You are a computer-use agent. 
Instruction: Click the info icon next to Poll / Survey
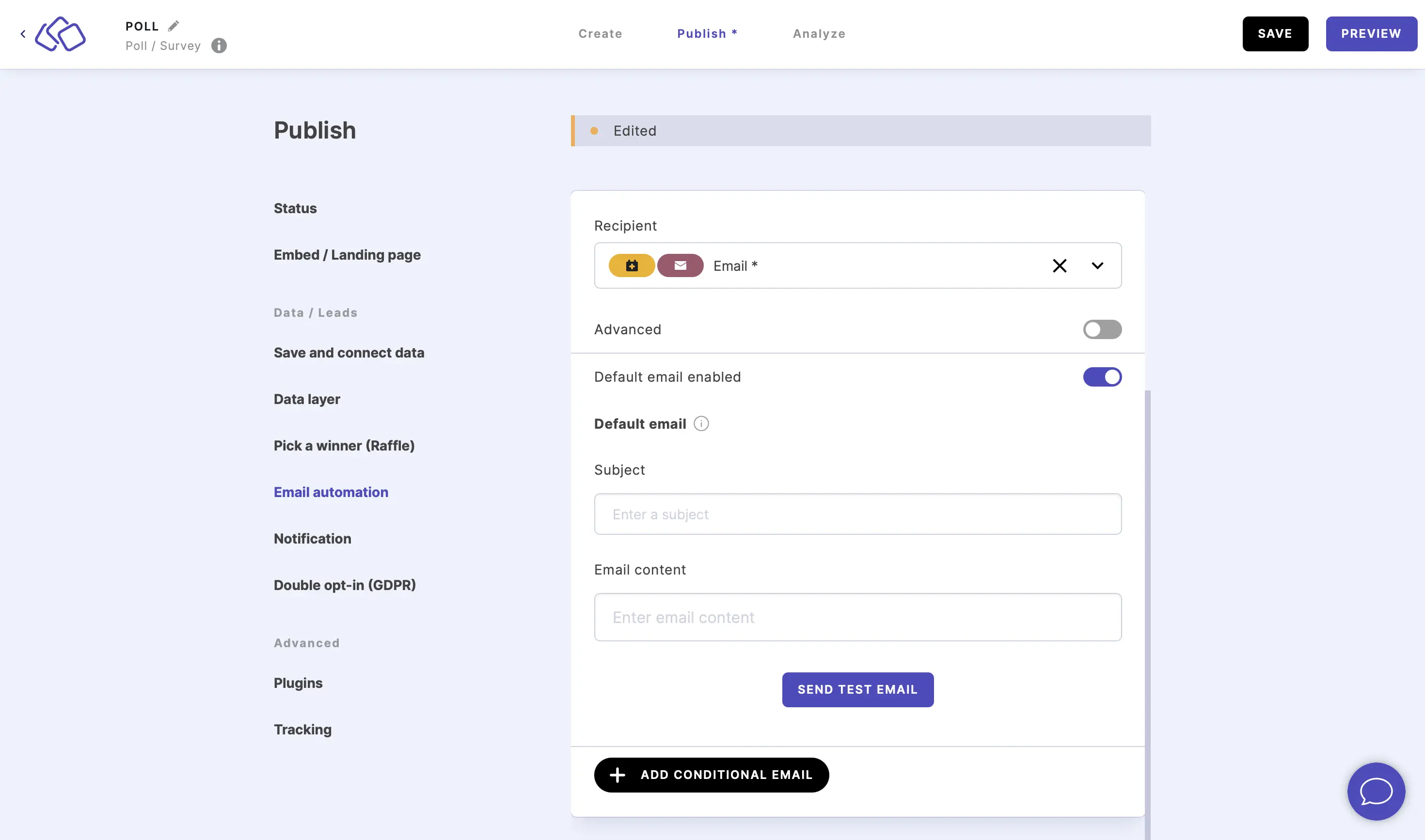[x=218, y=46]
